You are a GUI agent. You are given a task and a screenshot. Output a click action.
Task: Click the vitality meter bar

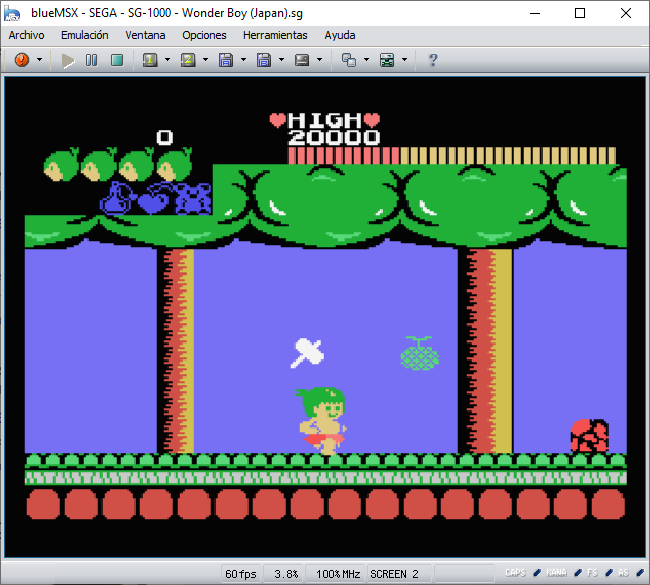452,155
